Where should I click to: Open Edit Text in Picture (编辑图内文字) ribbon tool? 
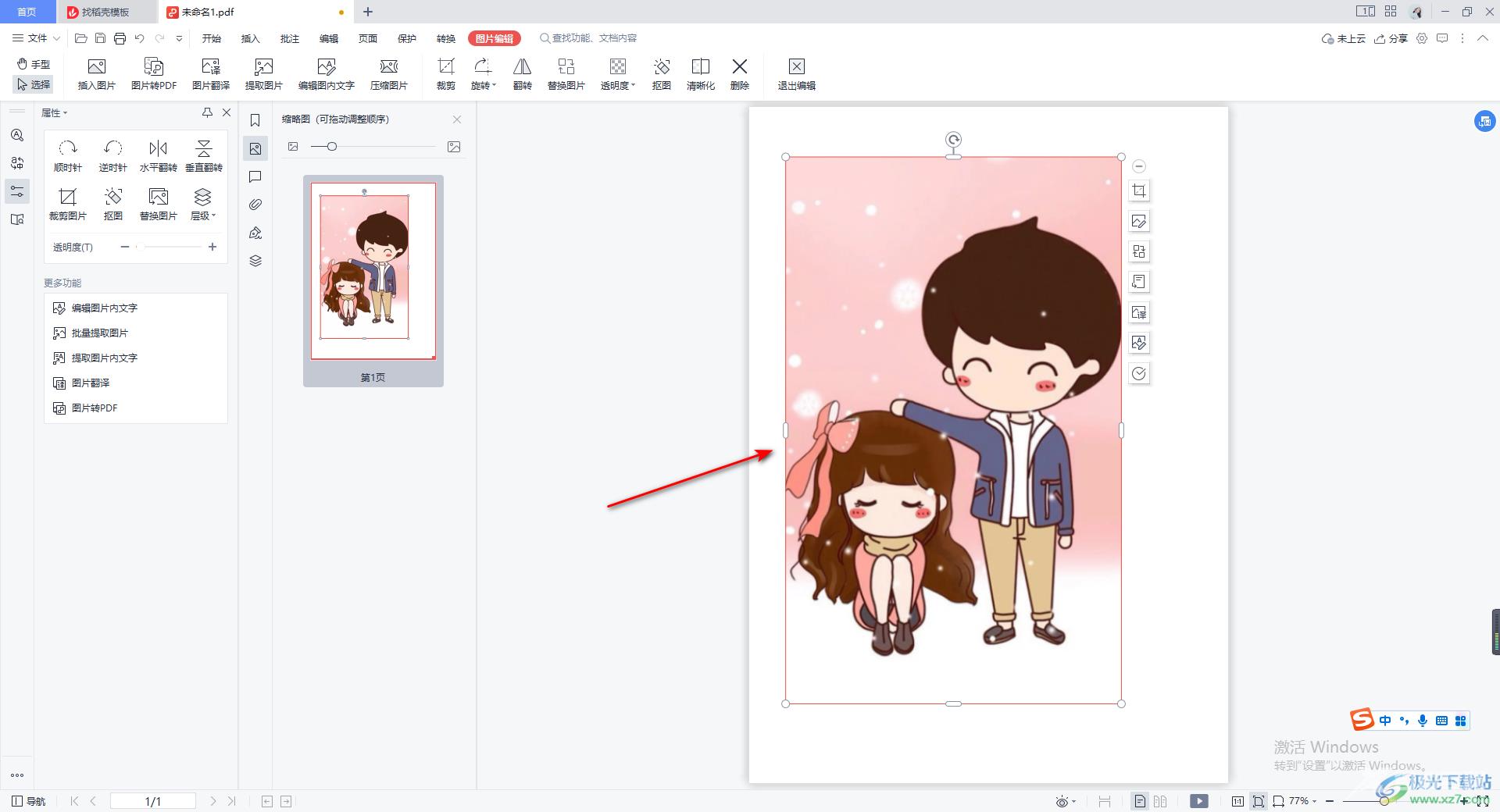(327, 74)
